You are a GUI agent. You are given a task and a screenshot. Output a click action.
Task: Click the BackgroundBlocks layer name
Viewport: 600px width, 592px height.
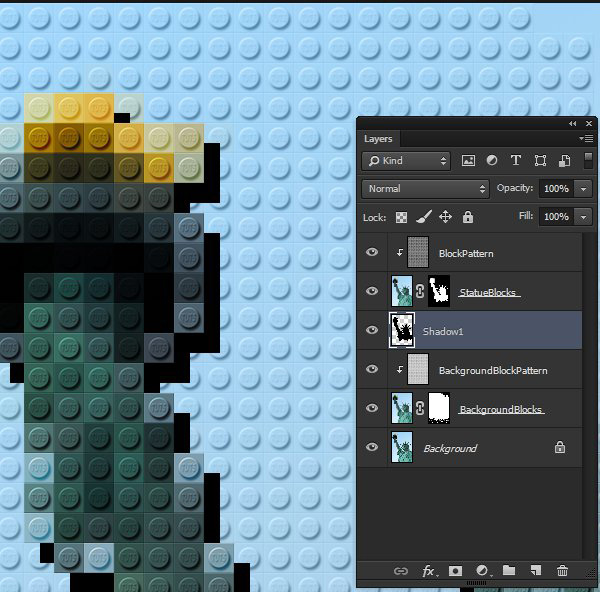pyautogui.click(x=501, y=409)
